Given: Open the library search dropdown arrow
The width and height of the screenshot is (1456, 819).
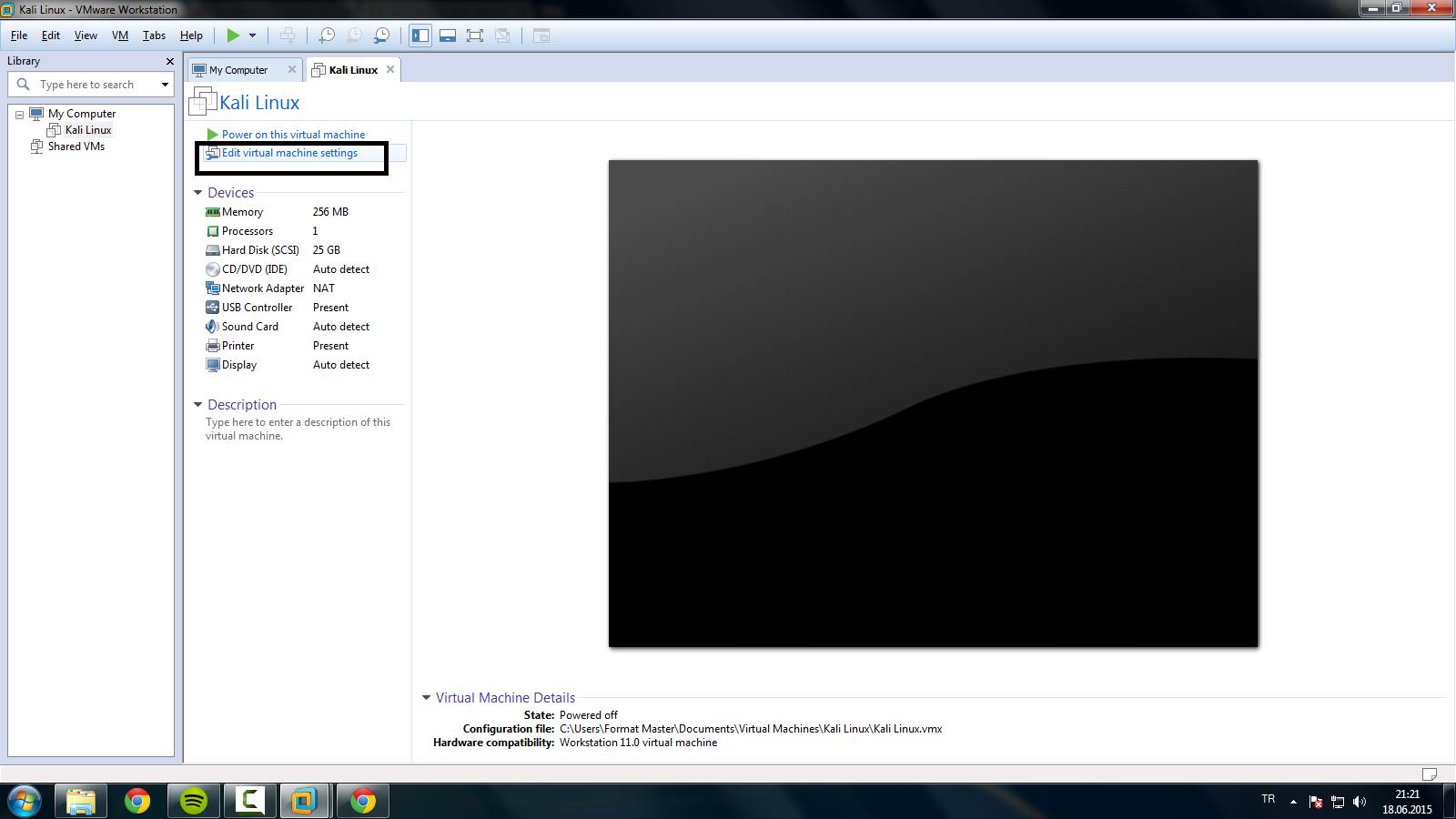Looking at the screenshot, I should pos(165,85).
